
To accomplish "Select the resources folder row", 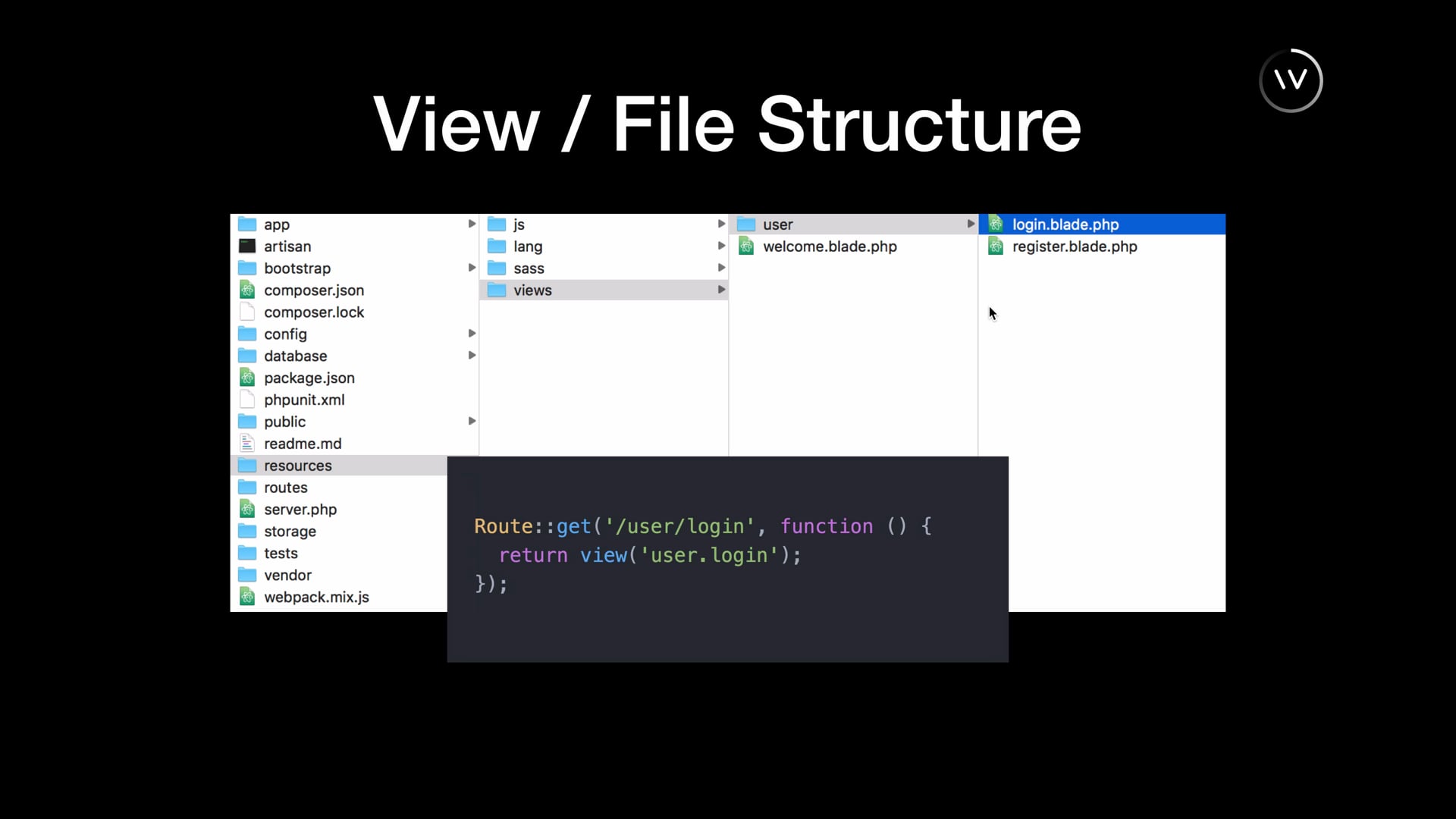I will (298, 465).
